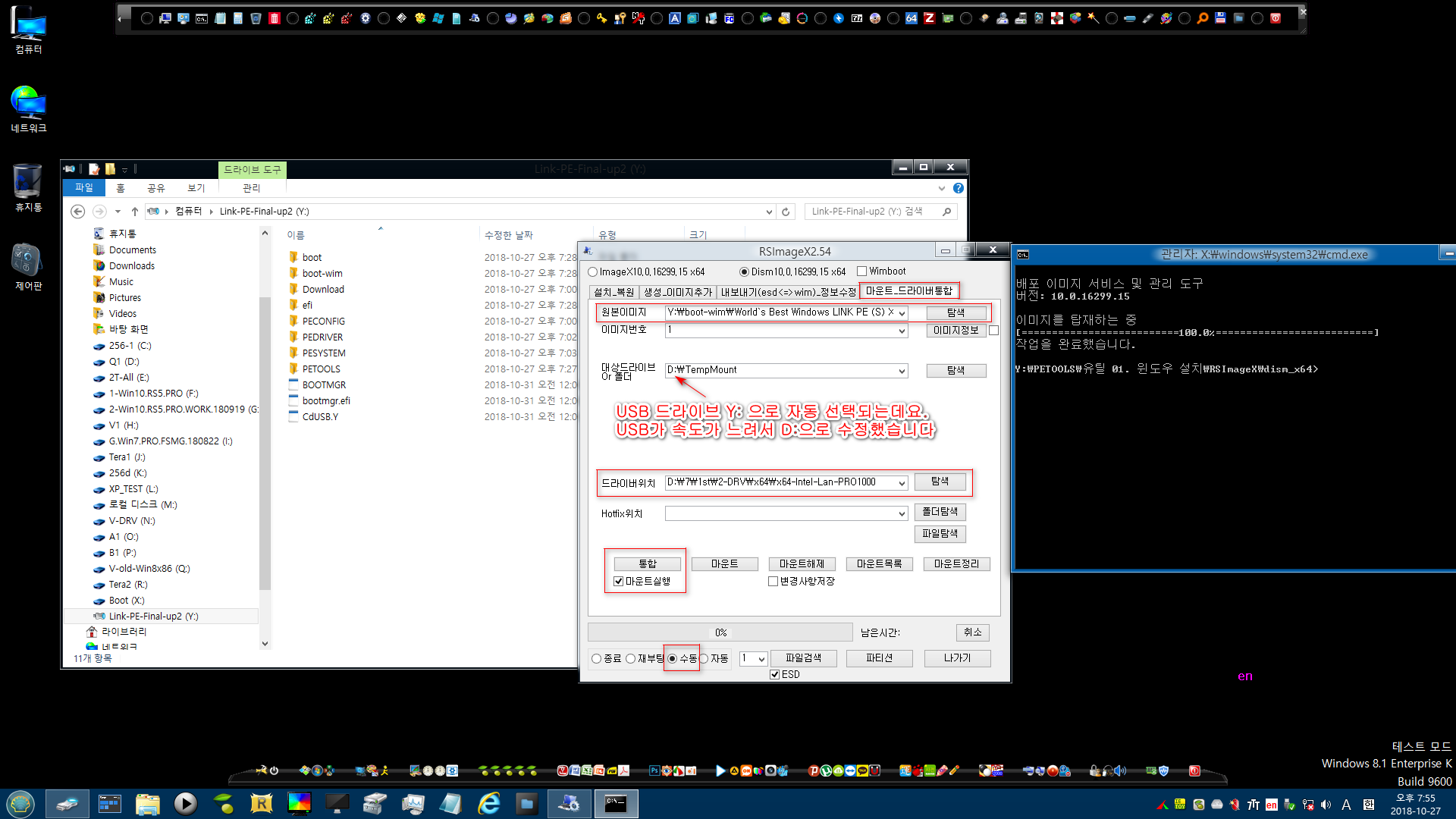
Task: Expand the Explorer ribbon chevron
Action: pyautogui.click(x=942, y=188)
